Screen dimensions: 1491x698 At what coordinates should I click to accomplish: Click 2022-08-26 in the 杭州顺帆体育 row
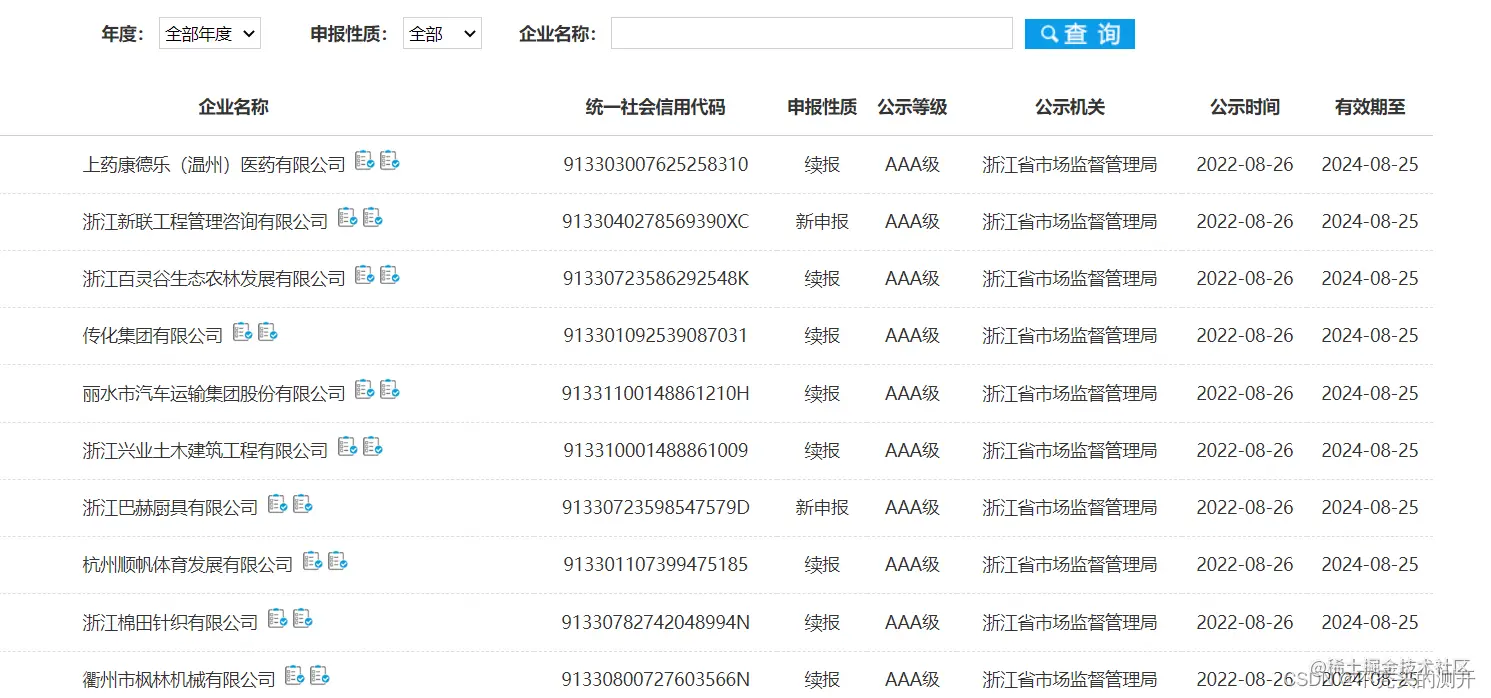click(x=1245, y=565)
